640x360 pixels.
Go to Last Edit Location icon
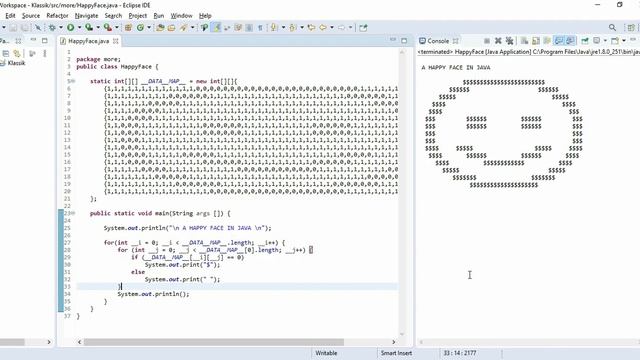[x=311, y=27]
